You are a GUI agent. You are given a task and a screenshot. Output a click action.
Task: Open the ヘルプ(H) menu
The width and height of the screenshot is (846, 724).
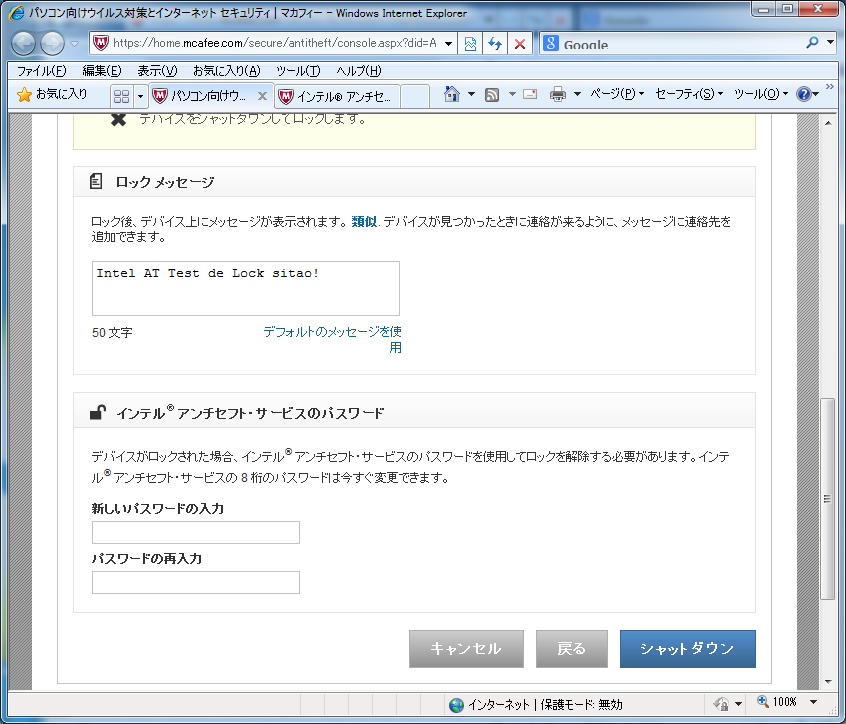coord(359,71)
